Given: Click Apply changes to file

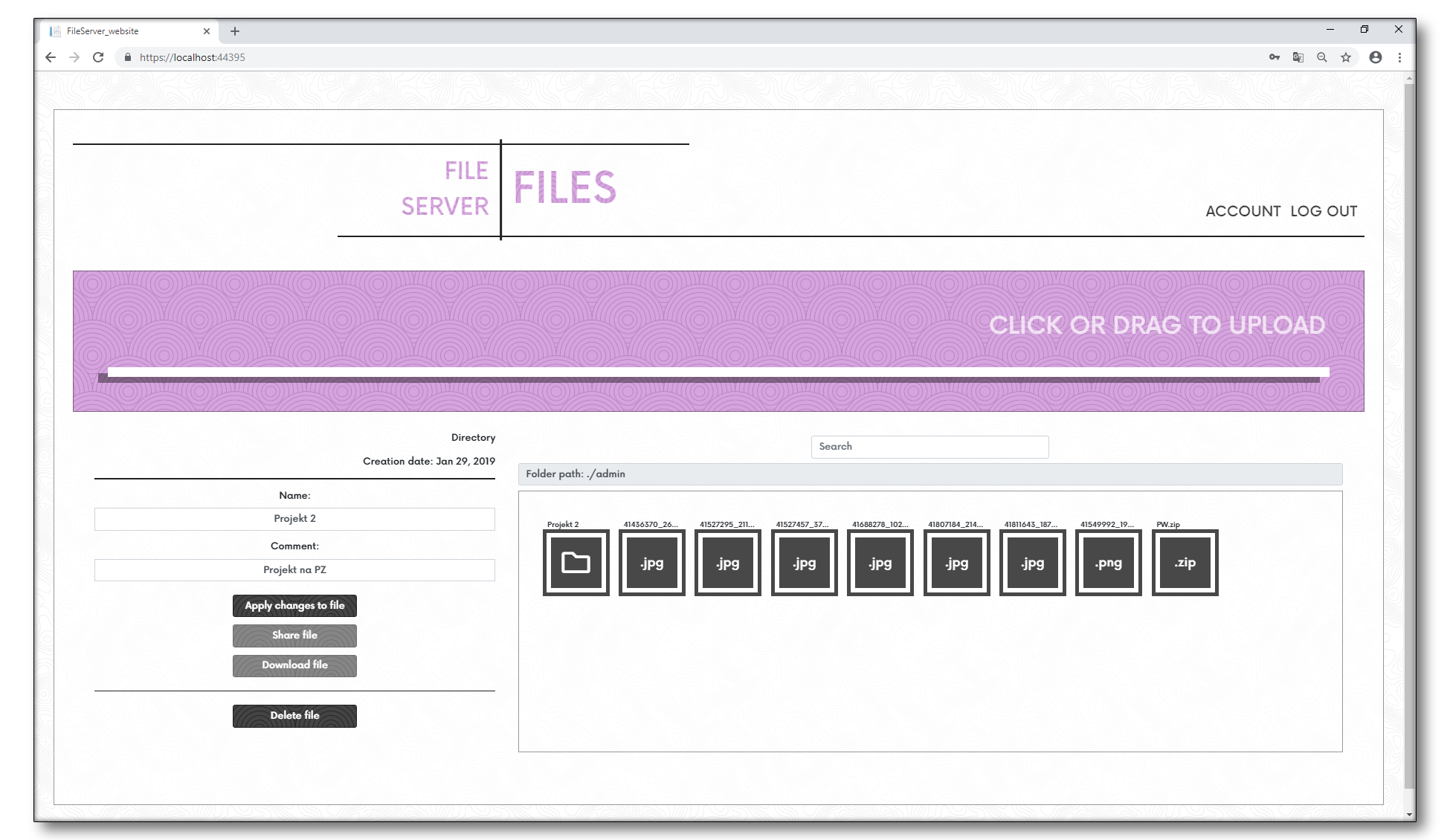Looking at the screenshot, I should click(x=294, y=606).
